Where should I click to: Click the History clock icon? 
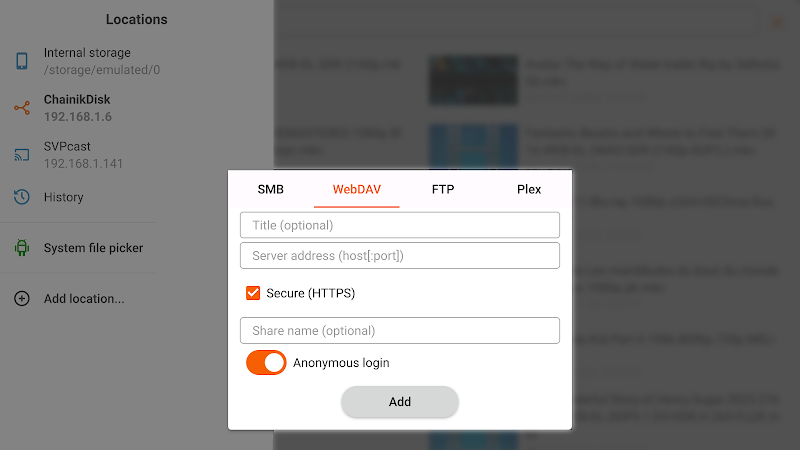pyautogui.click(x=21, y=197)
